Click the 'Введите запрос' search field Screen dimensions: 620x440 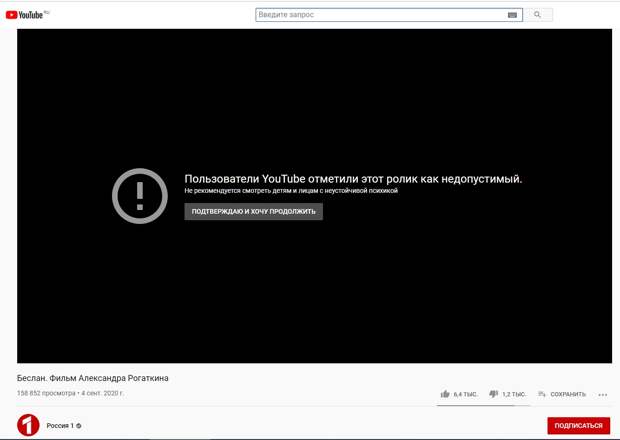click(x=380, y=15)
